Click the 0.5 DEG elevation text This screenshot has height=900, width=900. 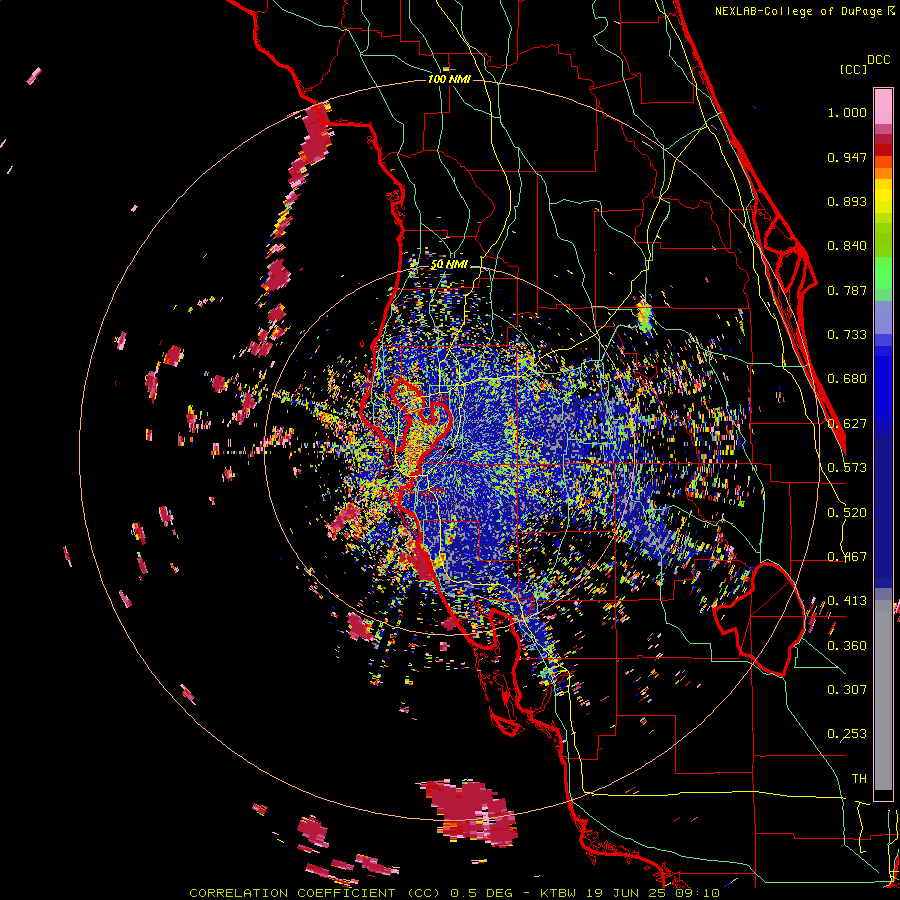coord(482,893)
